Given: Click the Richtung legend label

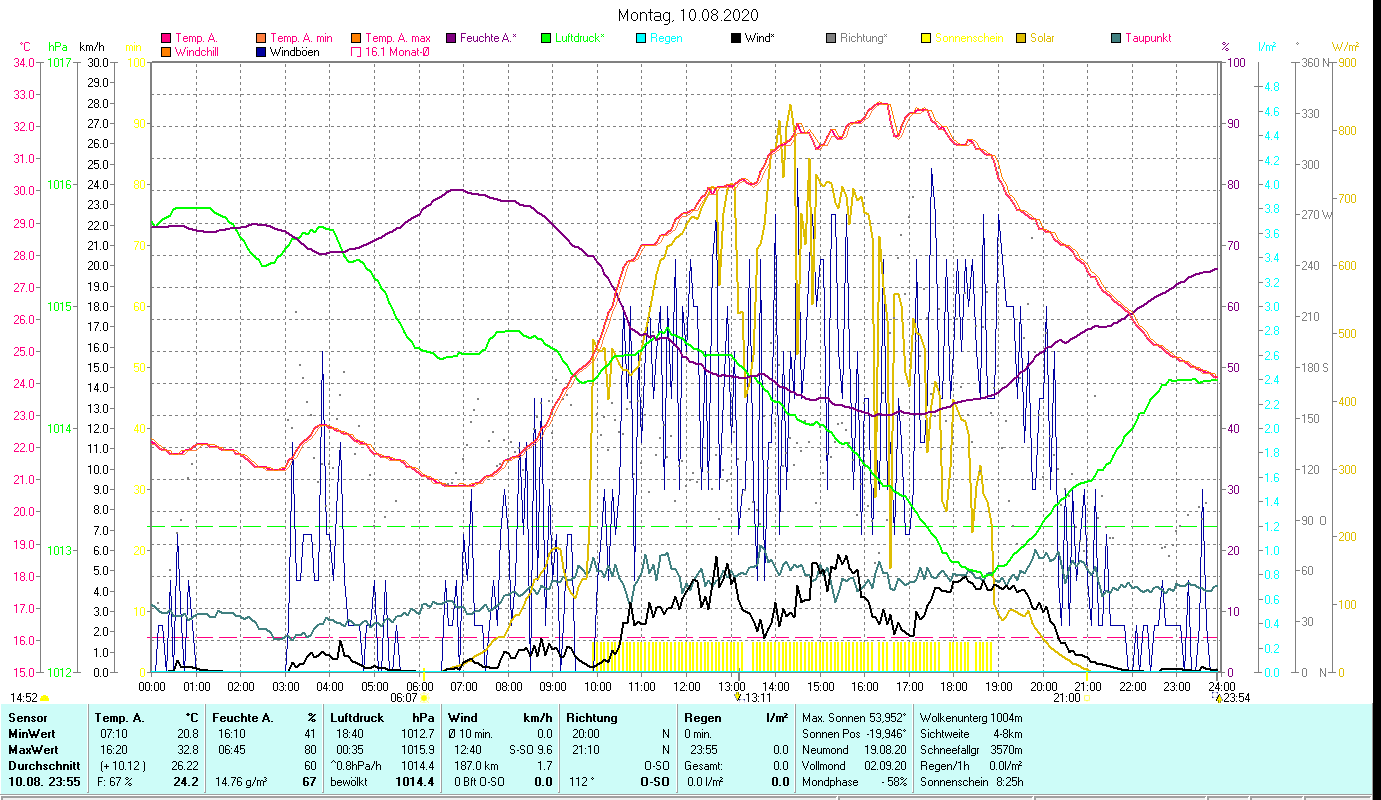Looking at the screenshot, I should pyautogui.click(x=863, y=38).
